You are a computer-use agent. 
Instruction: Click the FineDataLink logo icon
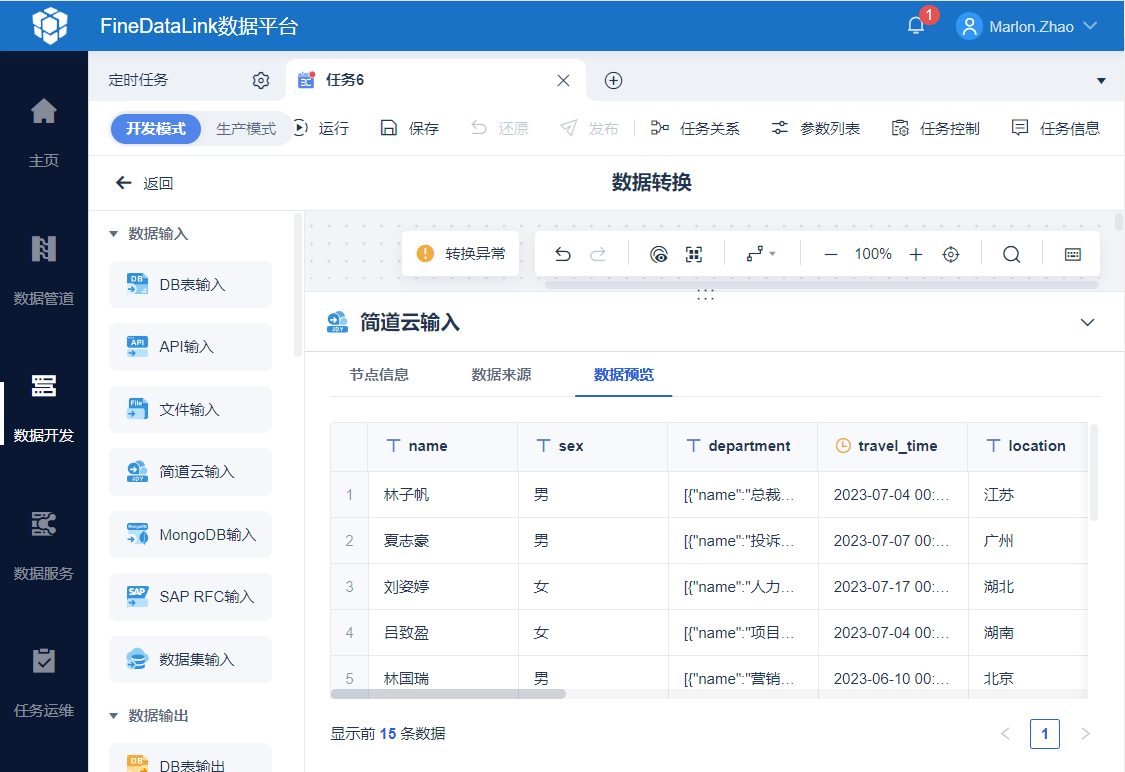[x=50, y=26]
